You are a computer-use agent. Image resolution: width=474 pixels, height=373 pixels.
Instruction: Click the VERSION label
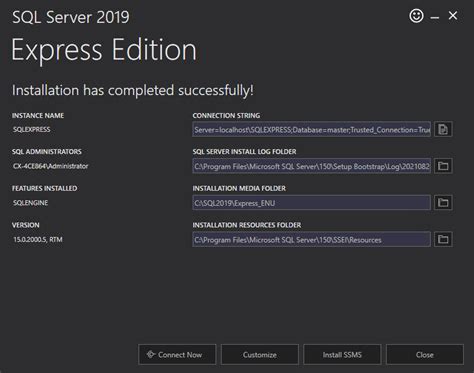coord(26,225)
